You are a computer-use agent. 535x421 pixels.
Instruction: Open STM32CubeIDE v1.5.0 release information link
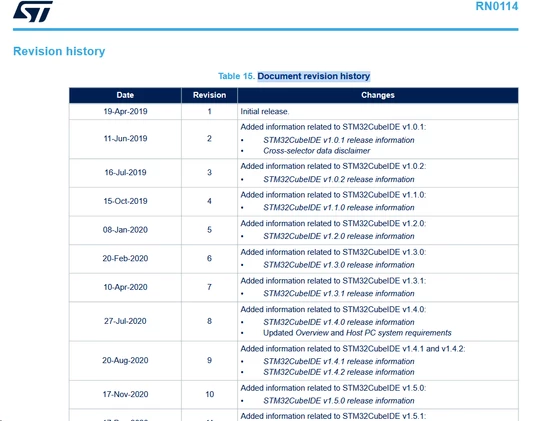tap(338, 401)
